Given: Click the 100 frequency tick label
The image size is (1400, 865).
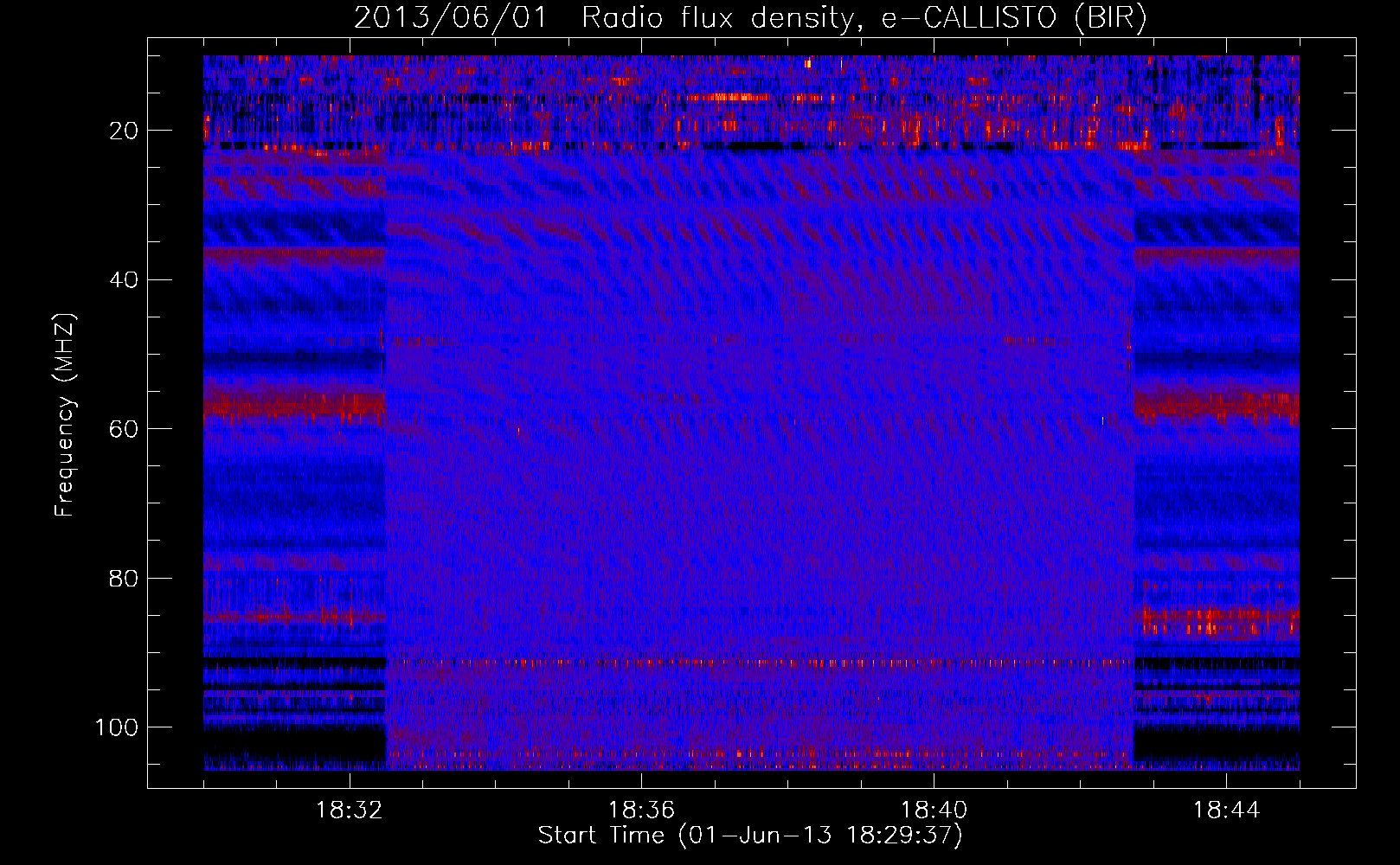Looking at the screenshot, I should [x=117, y=727].
